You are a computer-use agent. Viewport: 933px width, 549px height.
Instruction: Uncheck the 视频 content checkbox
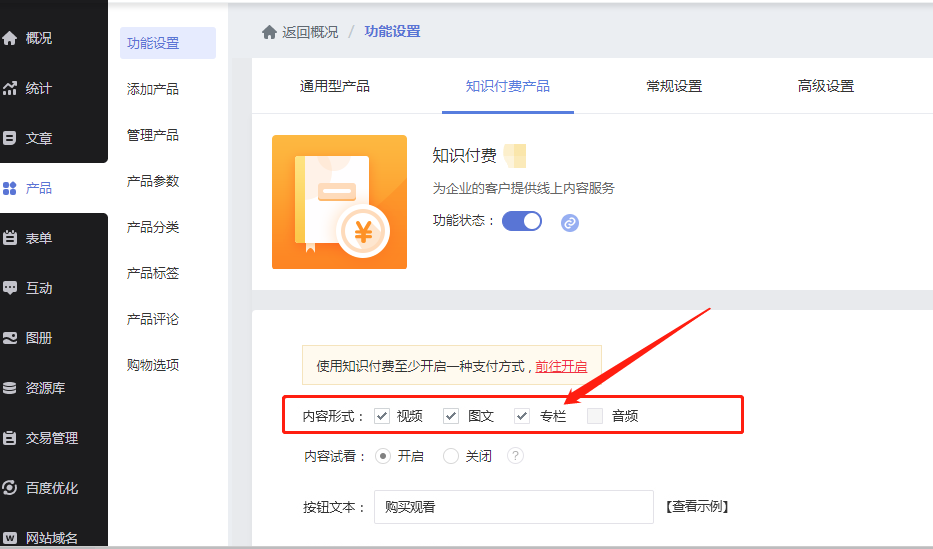(382, 416)
